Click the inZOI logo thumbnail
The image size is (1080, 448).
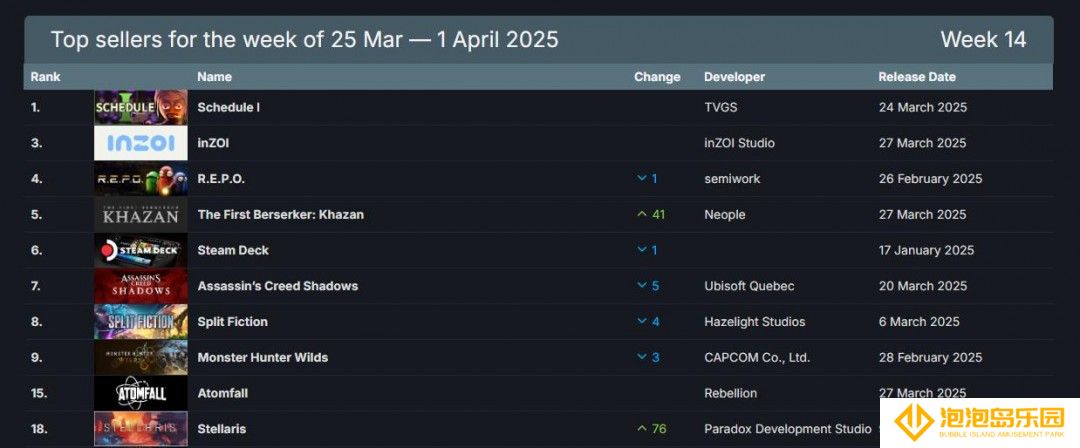tap(141, 143)
